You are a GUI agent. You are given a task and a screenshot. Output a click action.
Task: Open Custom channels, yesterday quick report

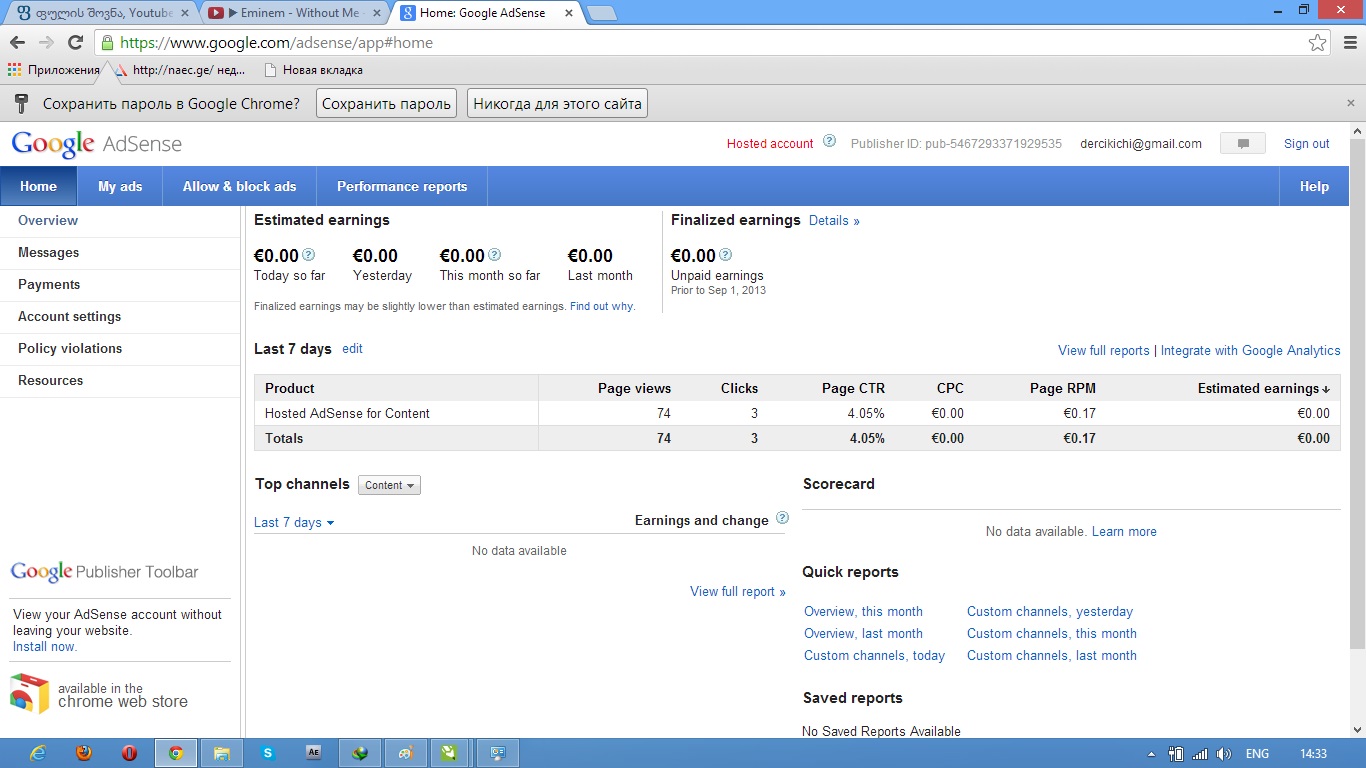[1050, 612]
